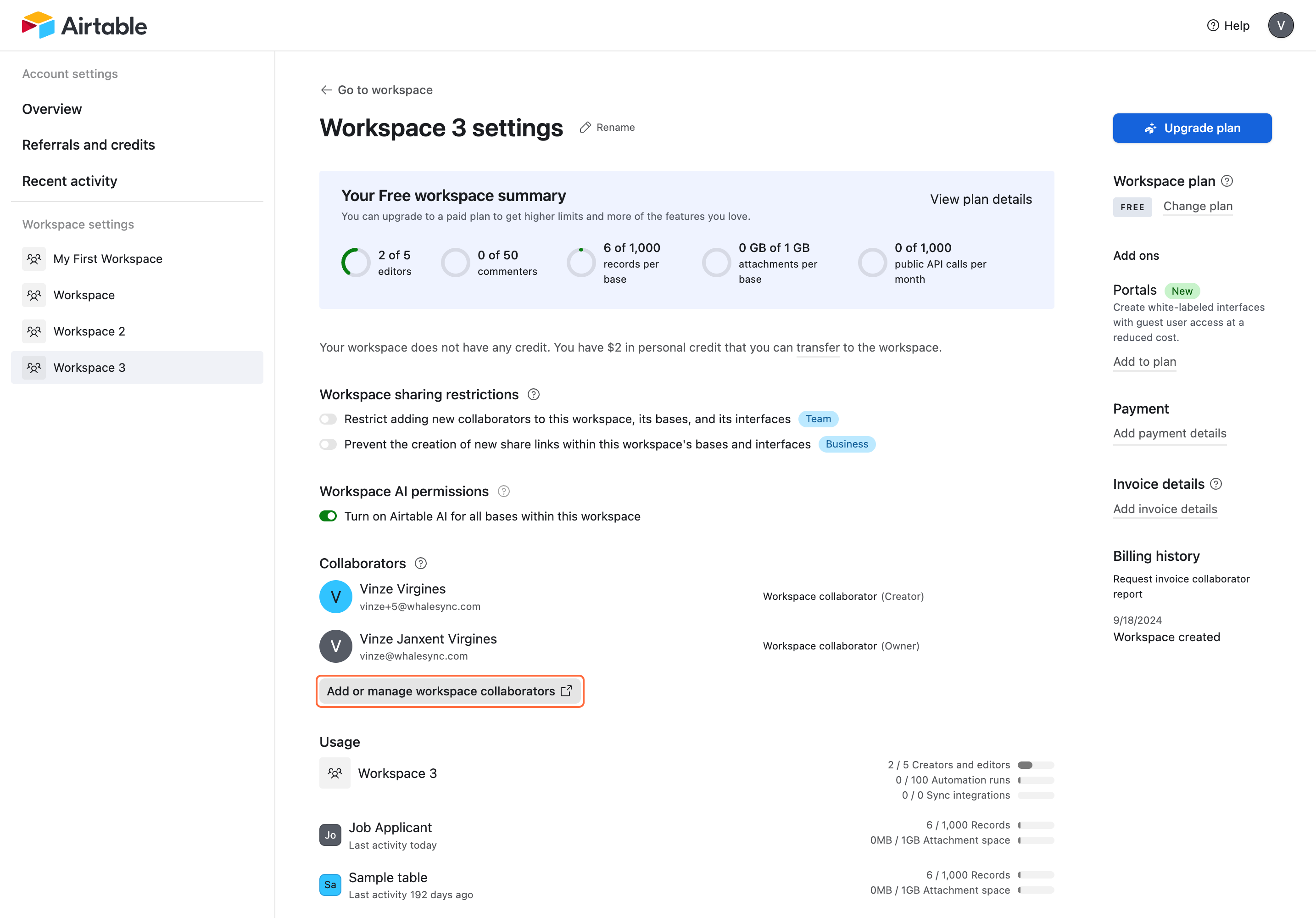Click the FREE plan badge
The width and height of the screenshot is (1316, 918).
pos(1132,207)
